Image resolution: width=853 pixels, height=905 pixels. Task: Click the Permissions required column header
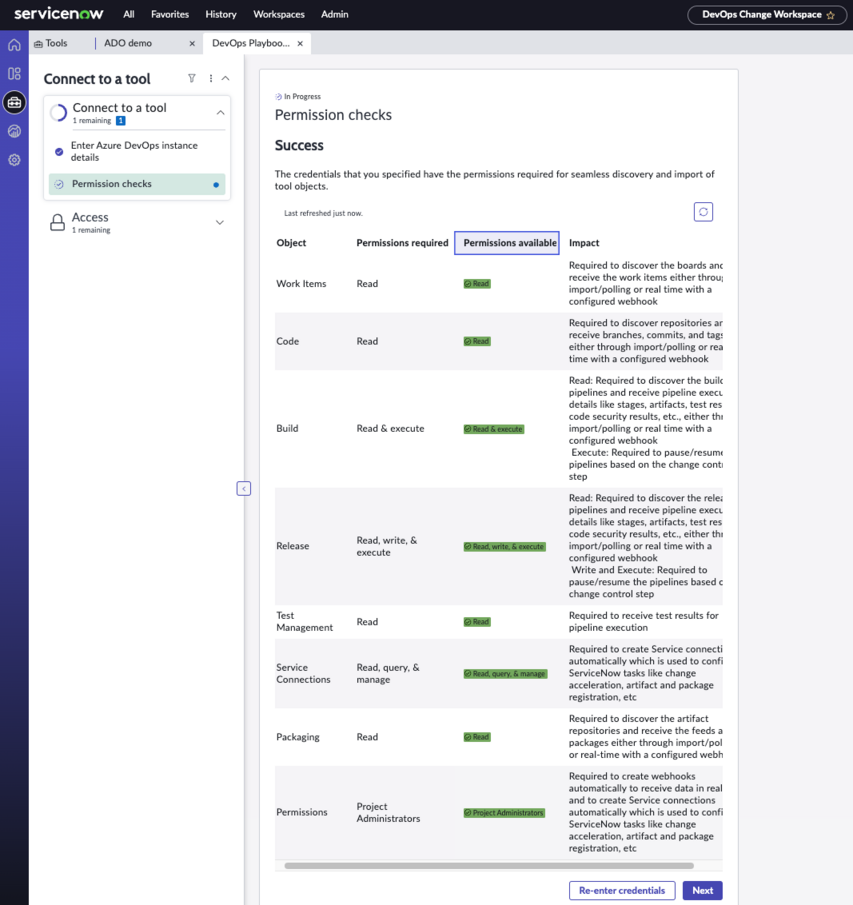click(x=402, y=243)
